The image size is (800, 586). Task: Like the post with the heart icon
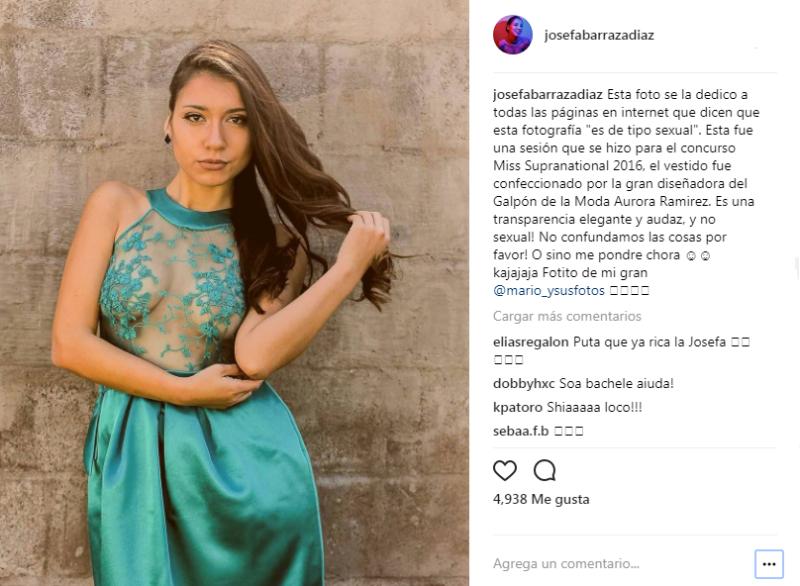click(x=505, y=470)
